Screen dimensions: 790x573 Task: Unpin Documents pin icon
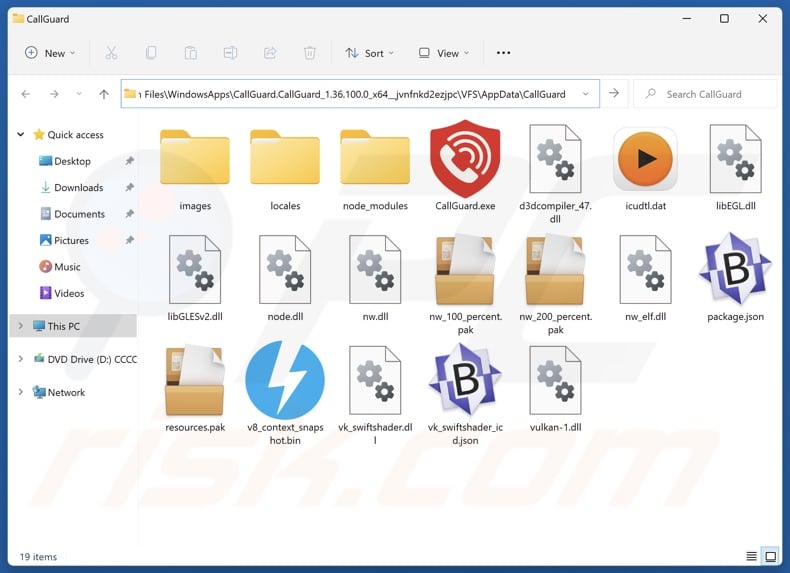pos(129,214)
